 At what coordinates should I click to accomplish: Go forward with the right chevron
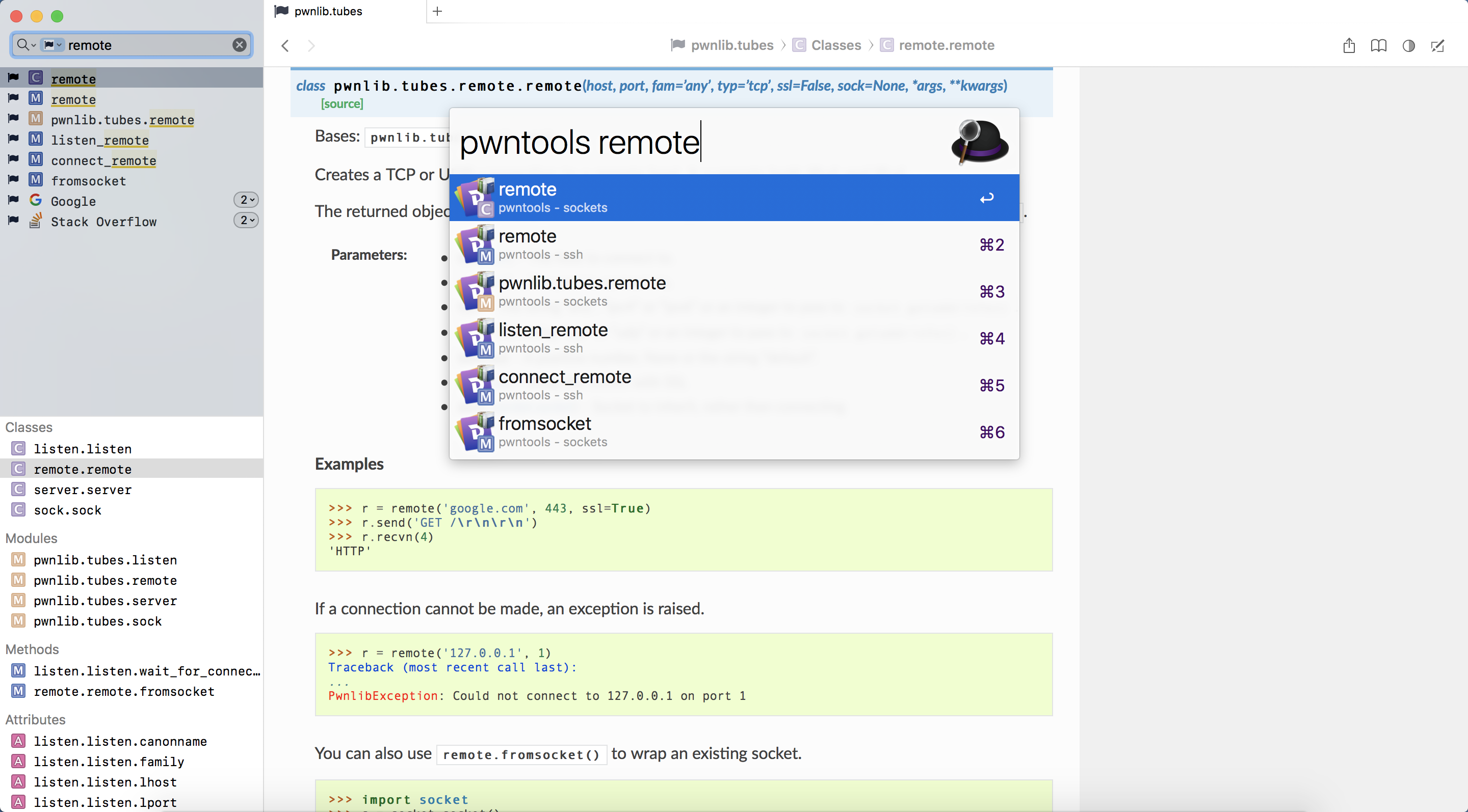click(x=311, y=45)
